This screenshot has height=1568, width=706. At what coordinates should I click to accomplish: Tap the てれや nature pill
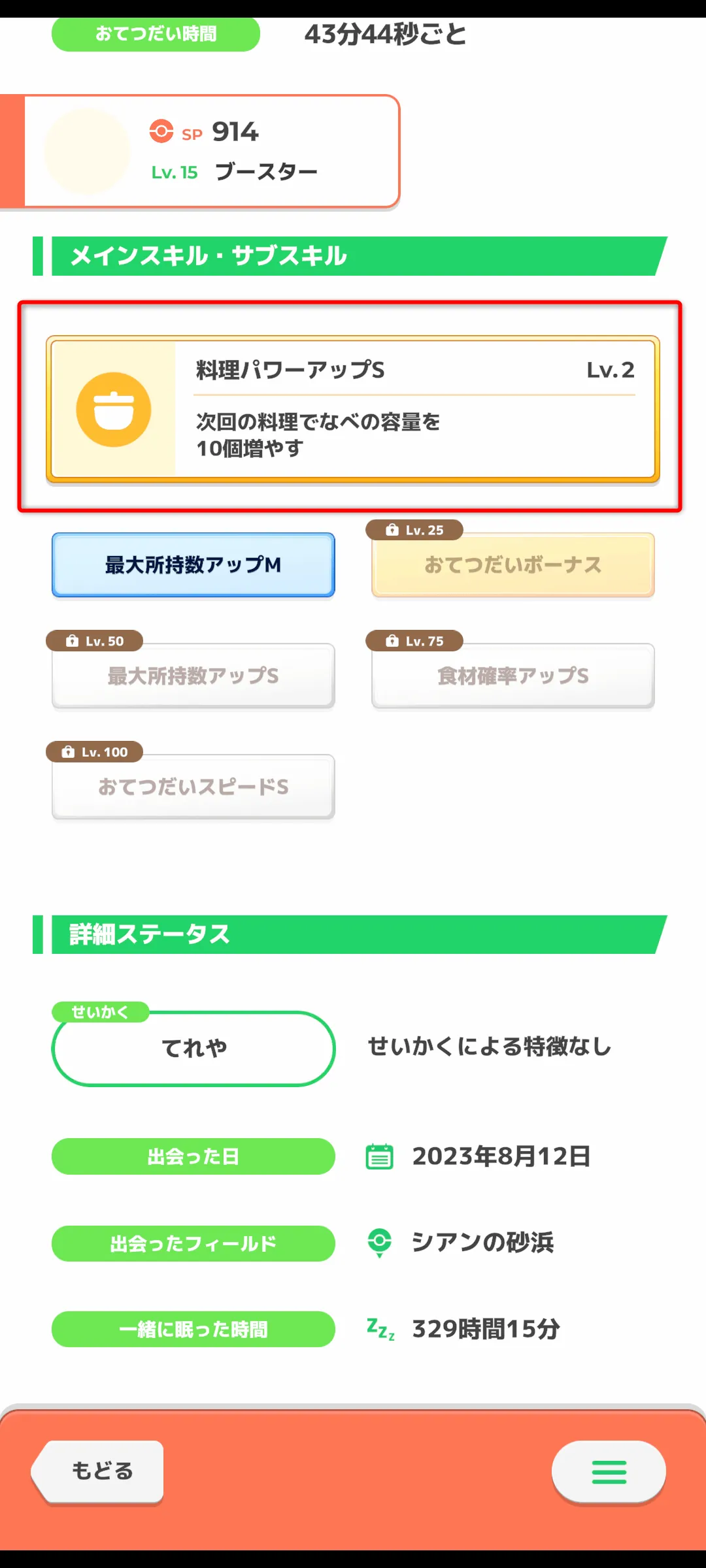coord(193,1049)
